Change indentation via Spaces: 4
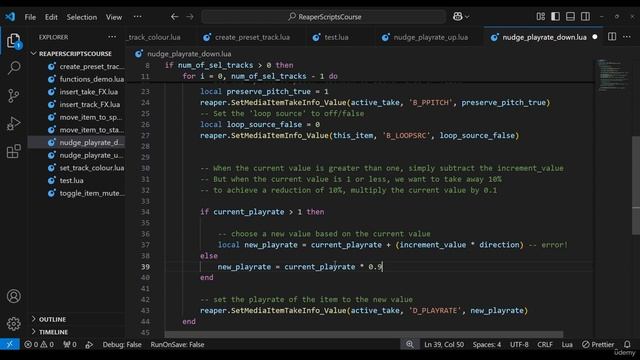The height and width of the screenshot is (360, 640). click(487, 344)
